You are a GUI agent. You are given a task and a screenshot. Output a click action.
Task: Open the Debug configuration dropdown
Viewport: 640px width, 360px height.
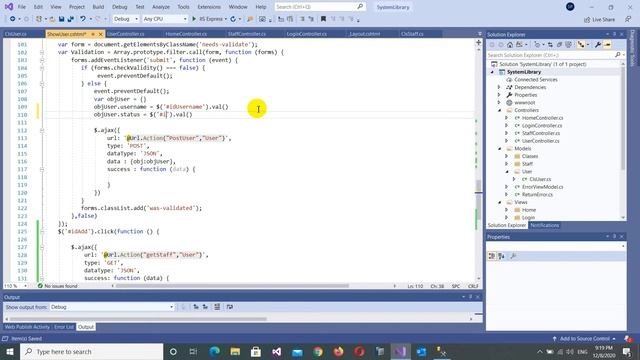[x=126, y=19]
